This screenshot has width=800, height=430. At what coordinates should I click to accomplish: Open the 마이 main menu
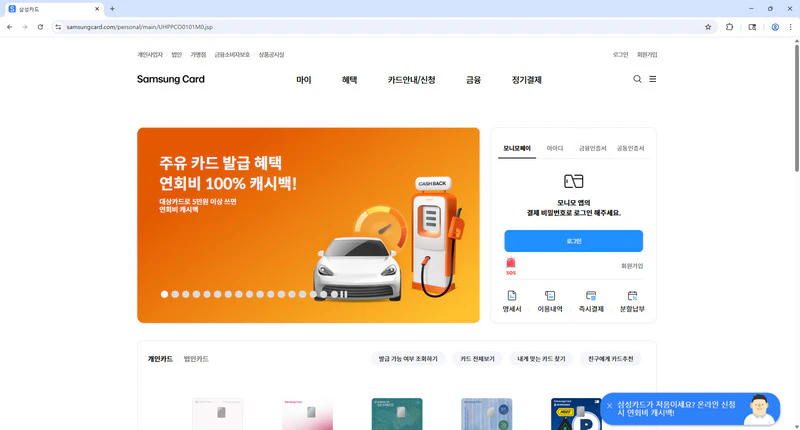[304, 80]
